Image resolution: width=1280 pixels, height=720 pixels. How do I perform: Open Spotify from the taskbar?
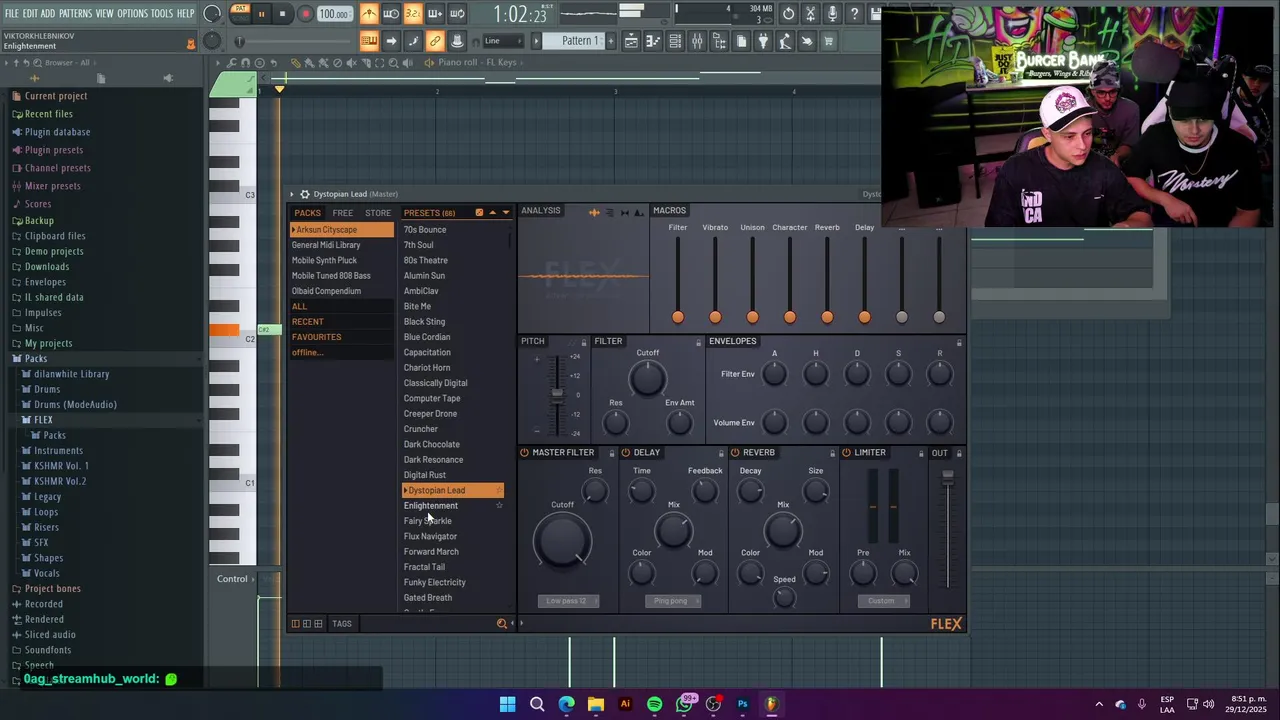point(654,704)
